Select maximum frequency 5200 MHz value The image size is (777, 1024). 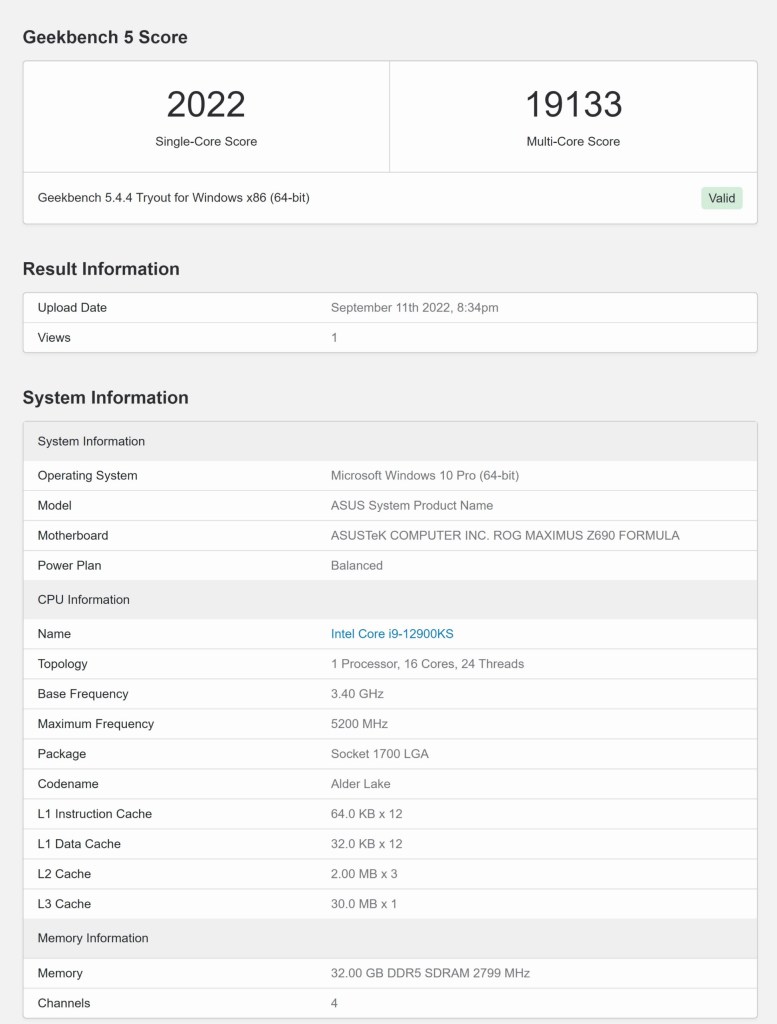[x=359, y=724]
